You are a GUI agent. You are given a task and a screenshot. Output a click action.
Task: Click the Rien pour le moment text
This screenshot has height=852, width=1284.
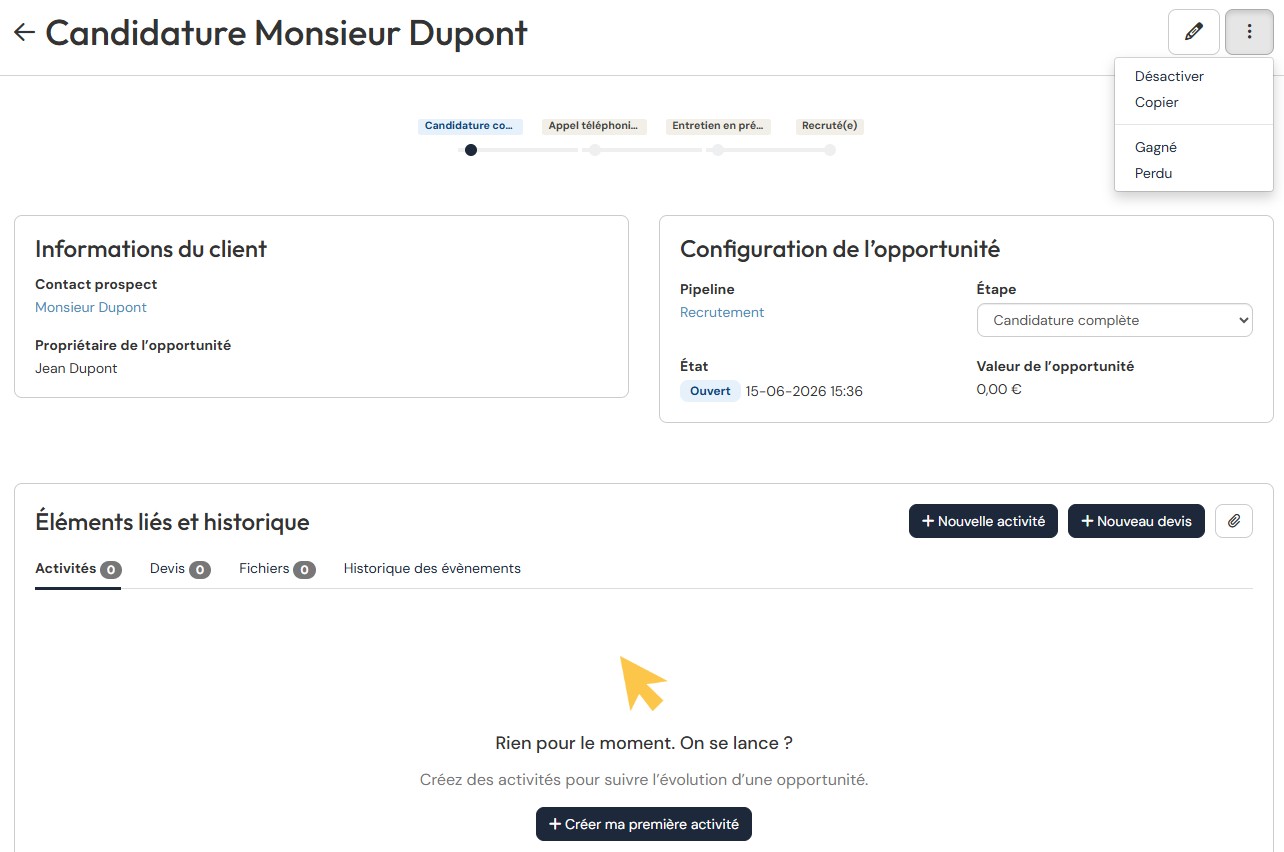click(644, 743)
